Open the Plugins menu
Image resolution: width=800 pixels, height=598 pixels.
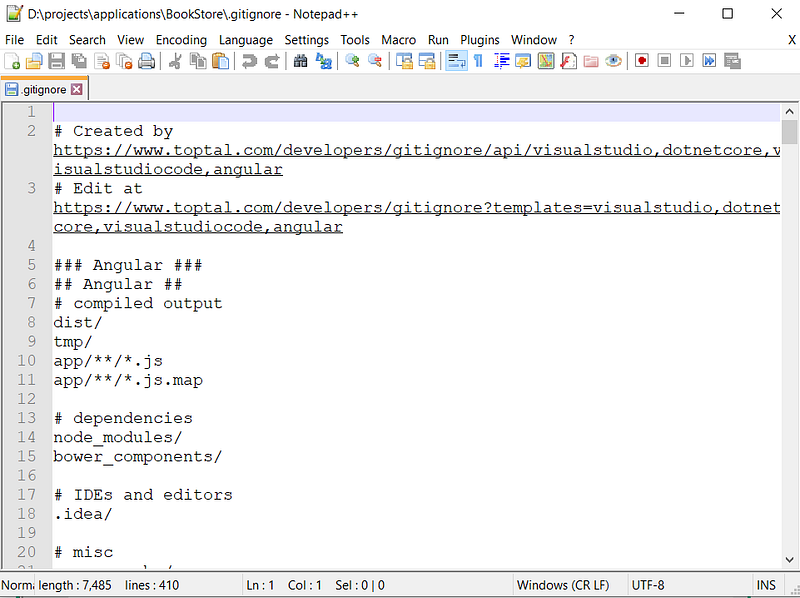(480, 40)
